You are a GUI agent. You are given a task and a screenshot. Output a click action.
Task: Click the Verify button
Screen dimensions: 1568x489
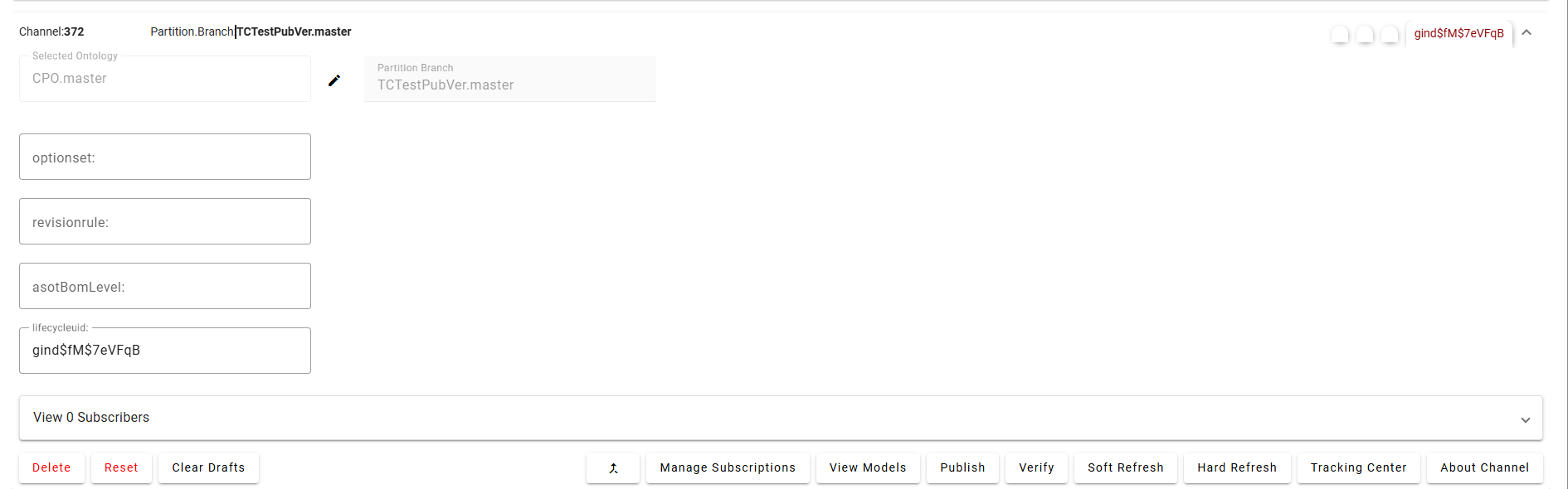[1036, 468]
